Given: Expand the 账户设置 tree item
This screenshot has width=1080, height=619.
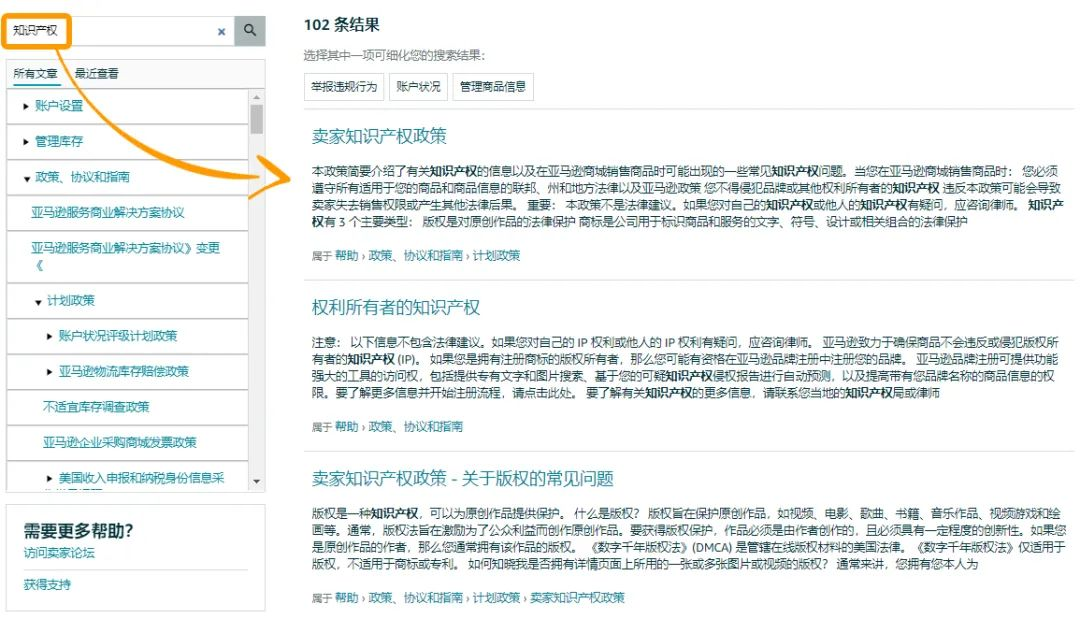Looking at the screenshot, I should point(26,106).
